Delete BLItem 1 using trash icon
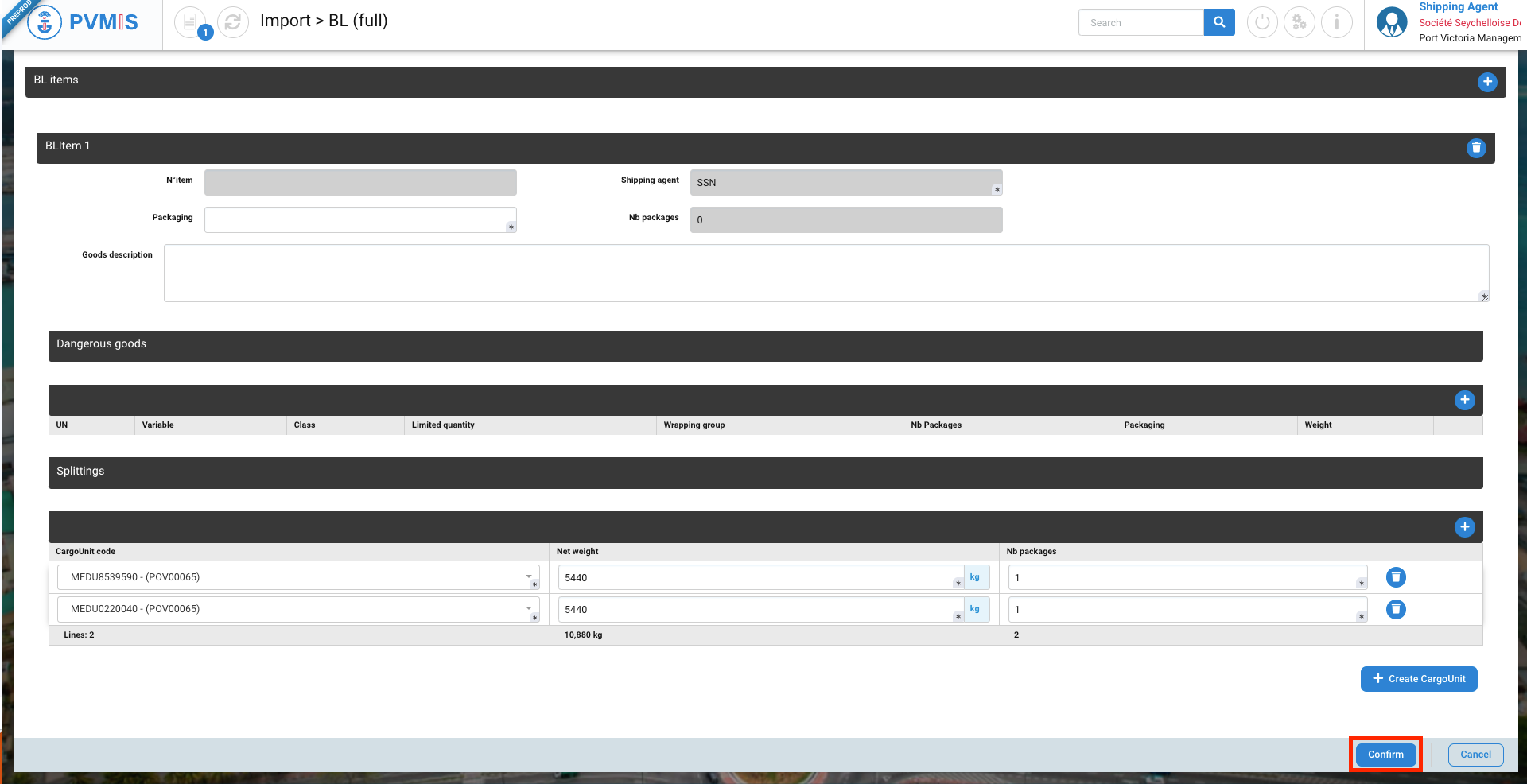This screenshot has width=1527, height=784. [1475, 148]
